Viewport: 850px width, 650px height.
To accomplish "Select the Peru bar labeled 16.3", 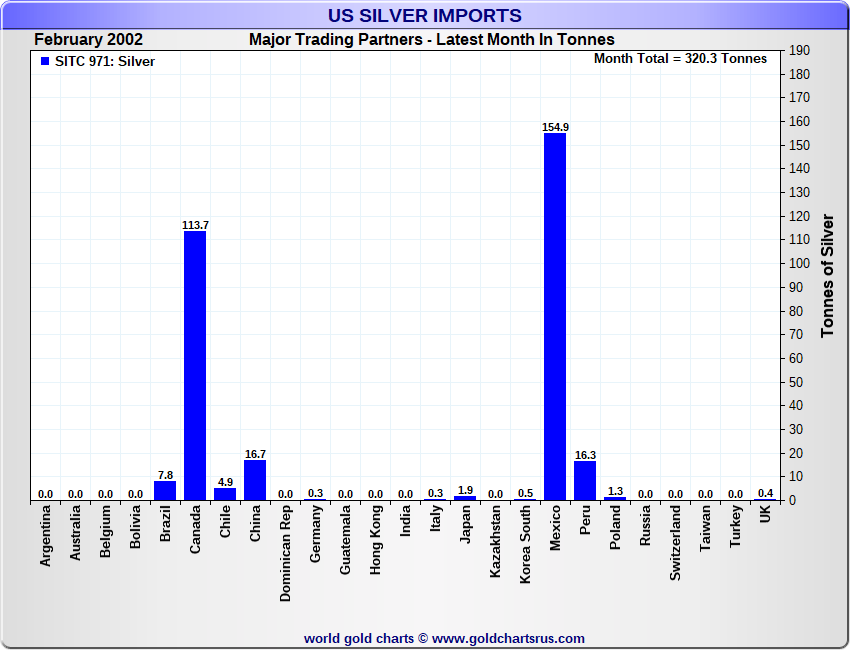I will (x=585, y=481).
